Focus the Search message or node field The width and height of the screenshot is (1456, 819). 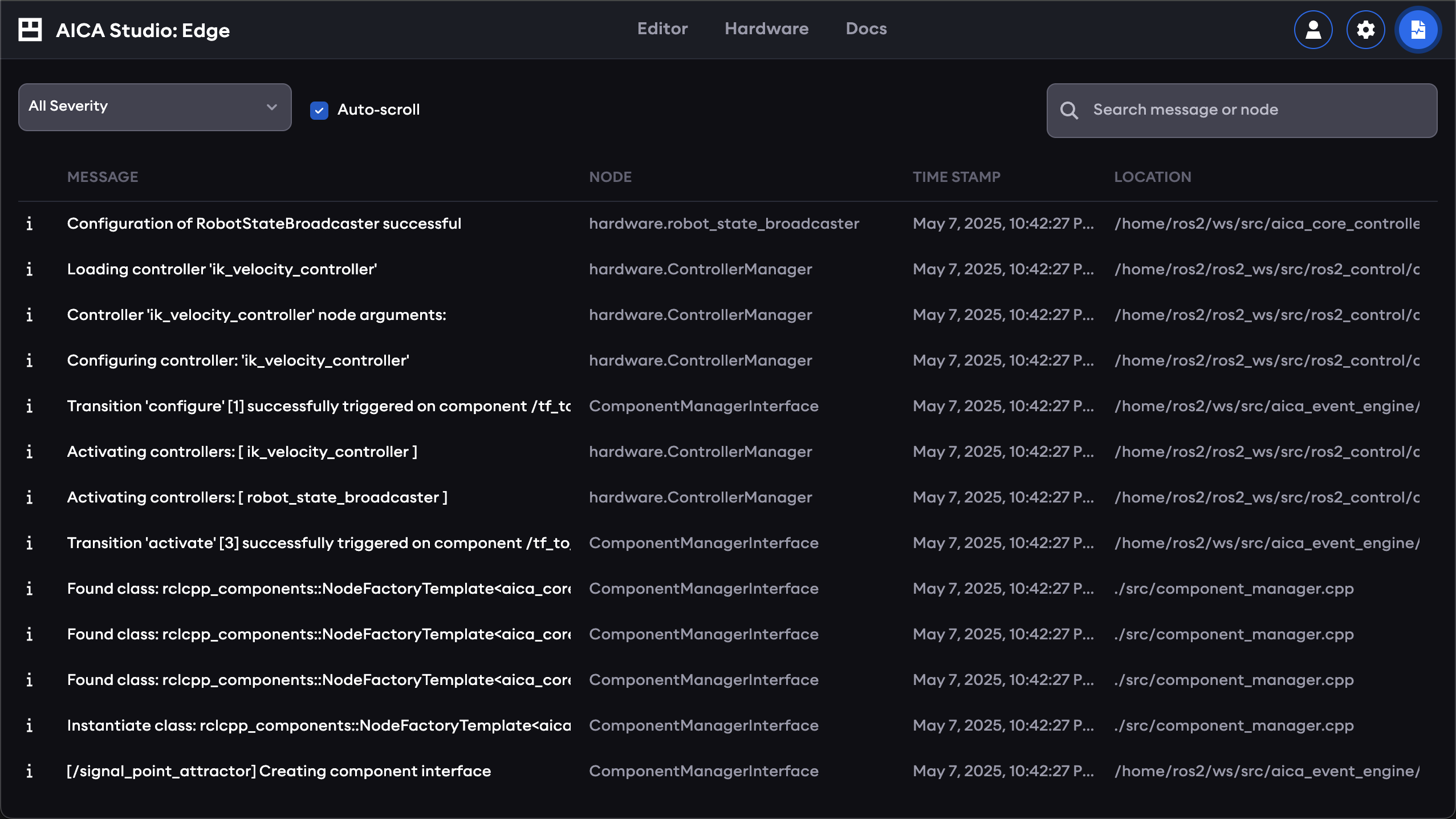(x=1242, y=110)
